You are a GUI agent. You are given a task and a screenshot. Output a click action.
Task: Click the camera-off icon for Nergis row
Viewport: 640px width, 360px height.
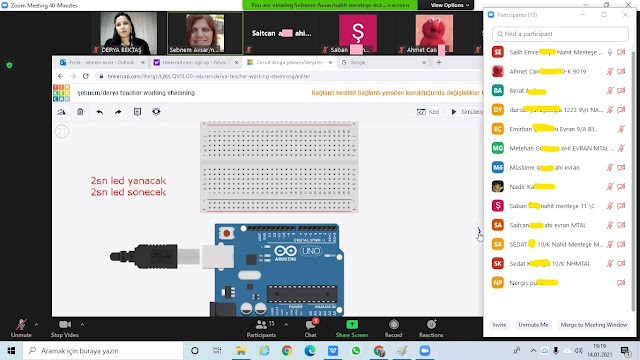pos(621,282)
